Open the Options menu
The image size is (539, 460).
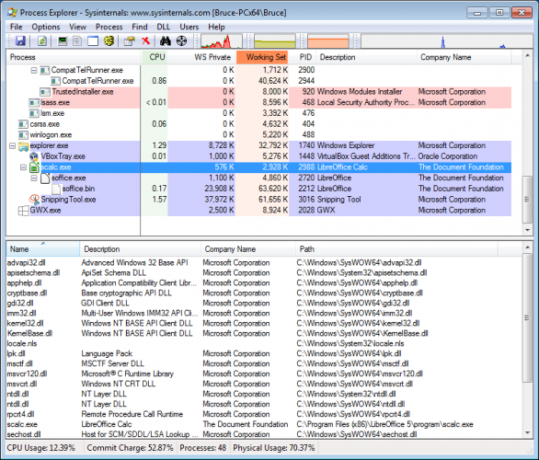pos(46,27)
